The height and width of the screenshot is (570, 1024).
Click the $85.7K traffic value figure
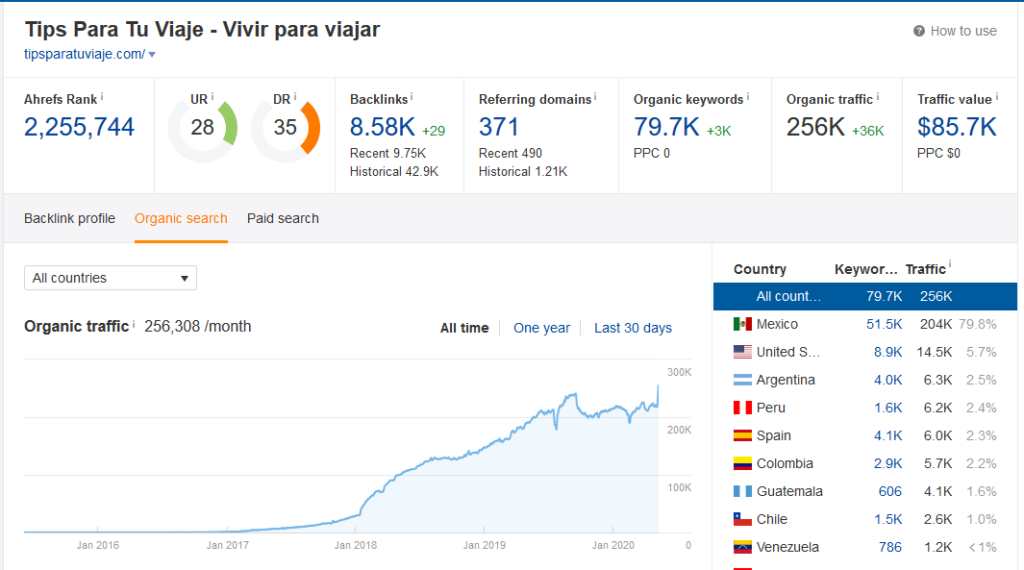[x=957, y=127]
